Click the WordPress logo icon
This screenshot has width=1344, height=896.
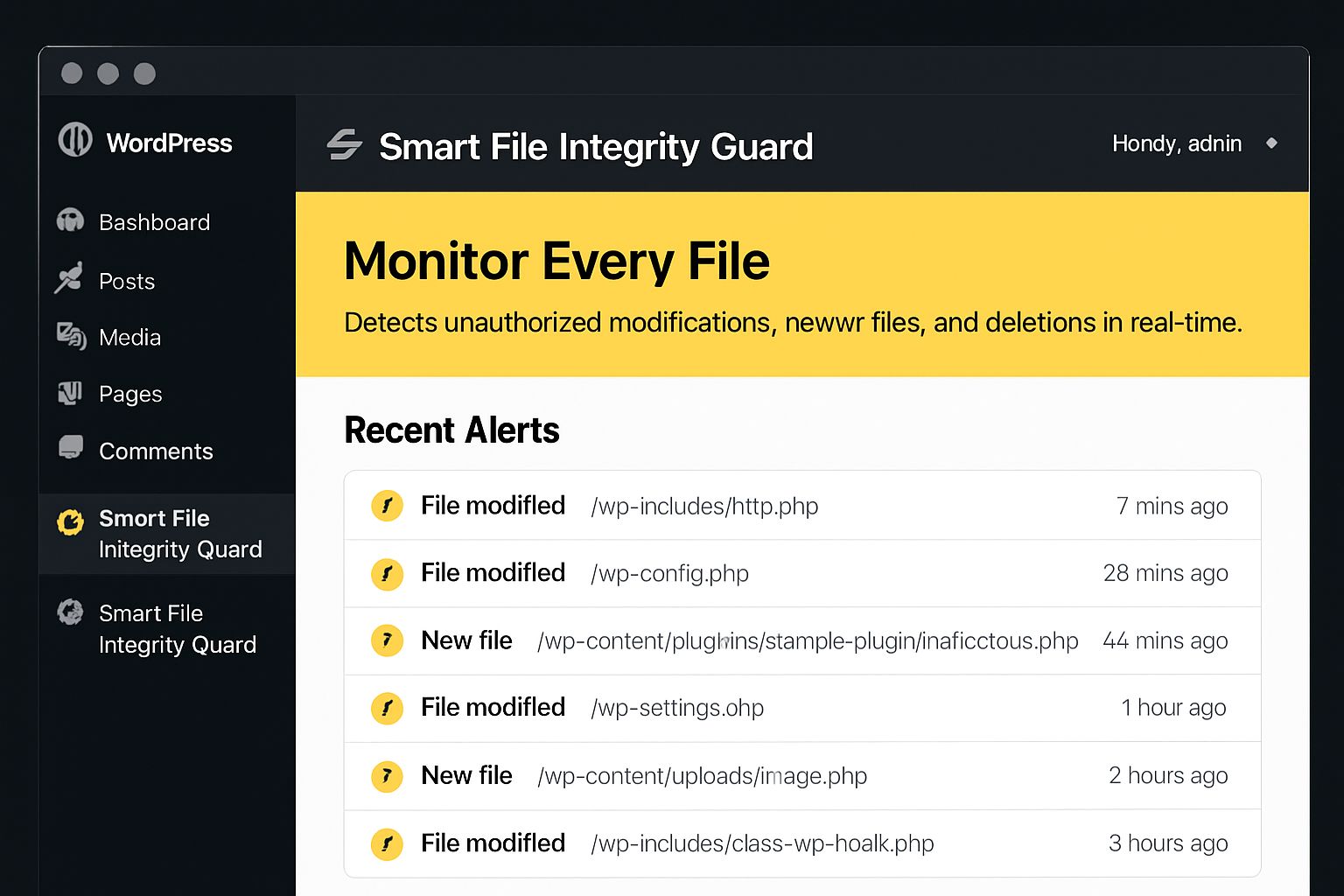coord(75,140)
